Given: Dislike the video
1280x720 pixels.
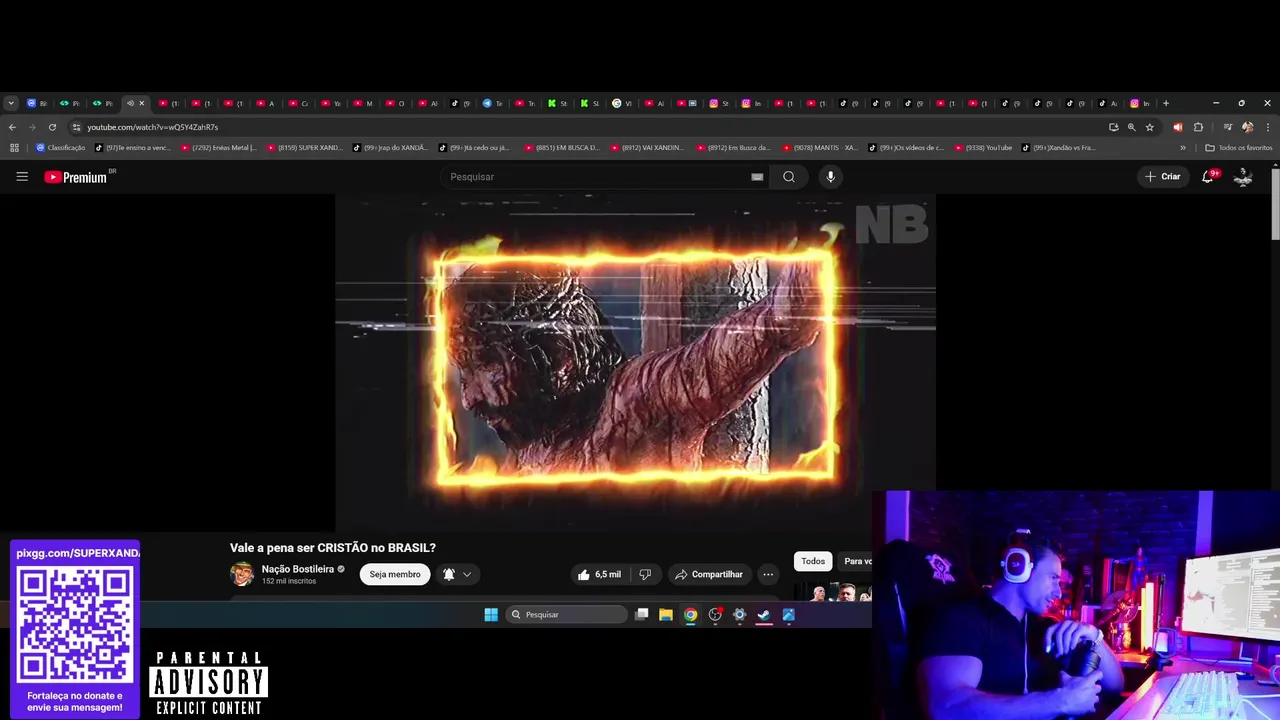Looking at the screenshot, I should click(x=645, y=574).
